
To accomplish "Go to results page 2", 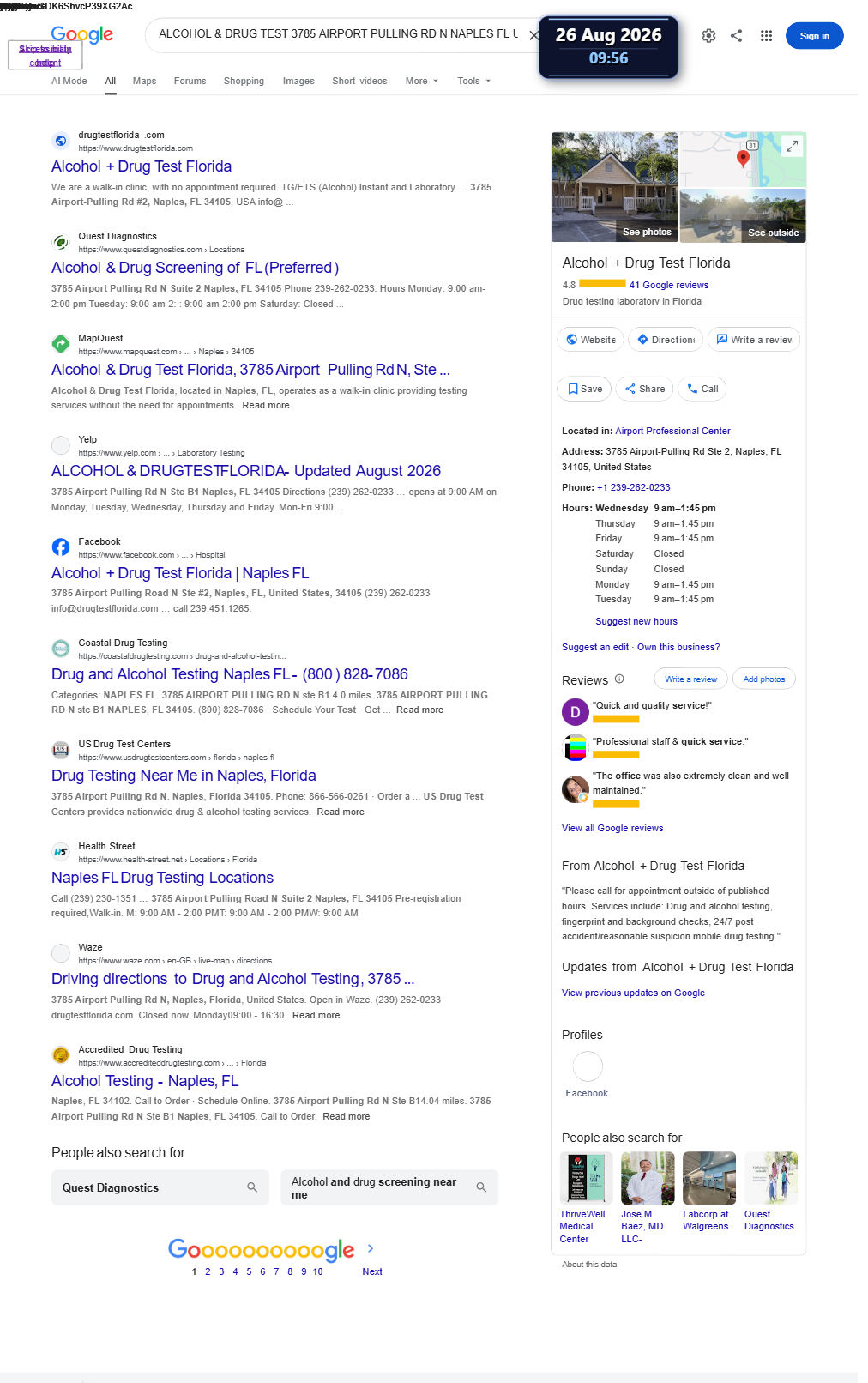I will point(208,1271).
